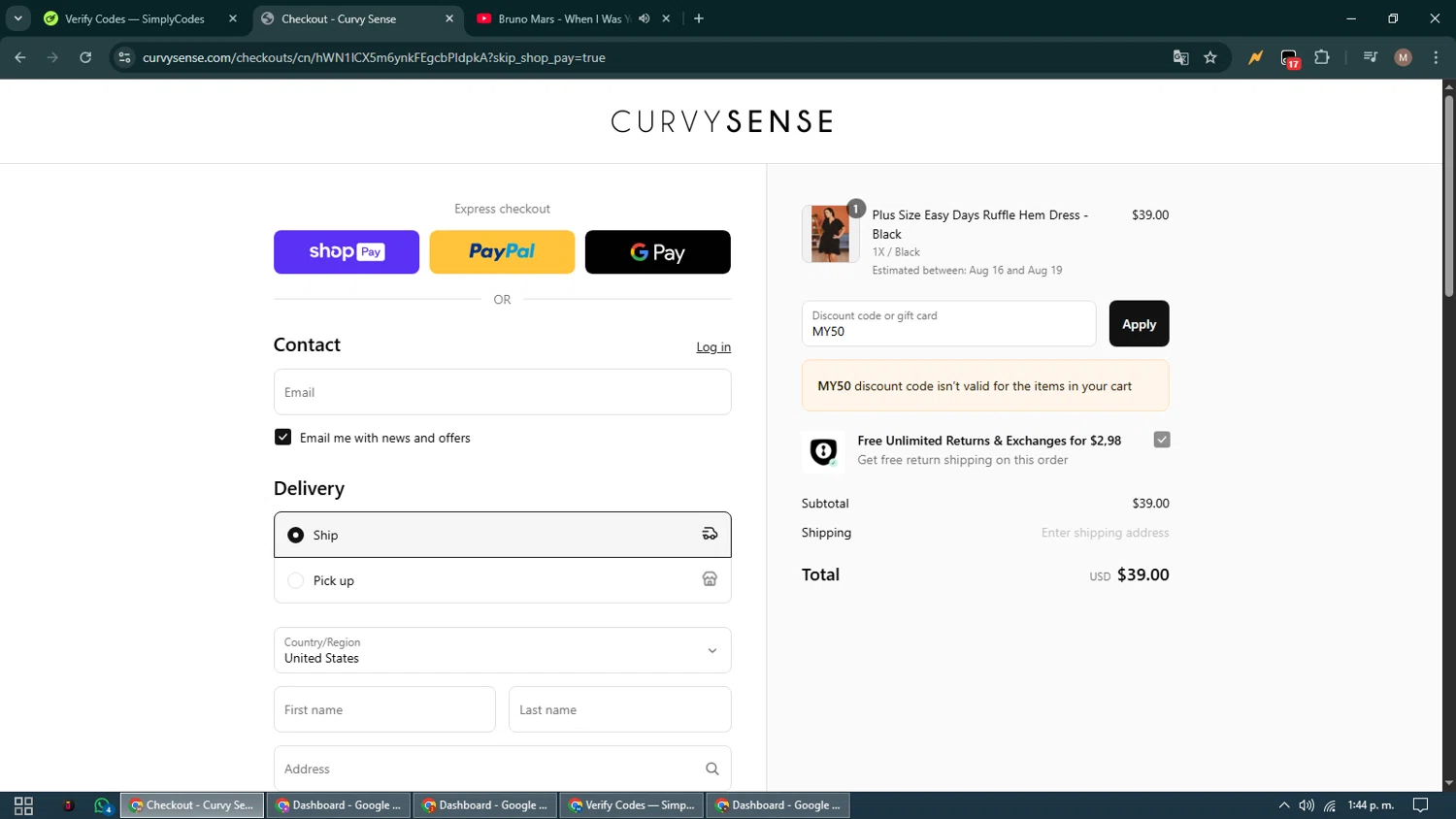Focus the Email input field
The image size is (1456, 819).
502,392
